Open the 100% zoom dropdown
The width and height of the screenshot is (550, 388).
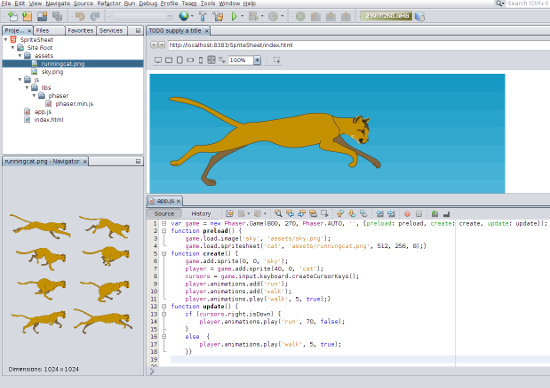(x=257, y=60)
